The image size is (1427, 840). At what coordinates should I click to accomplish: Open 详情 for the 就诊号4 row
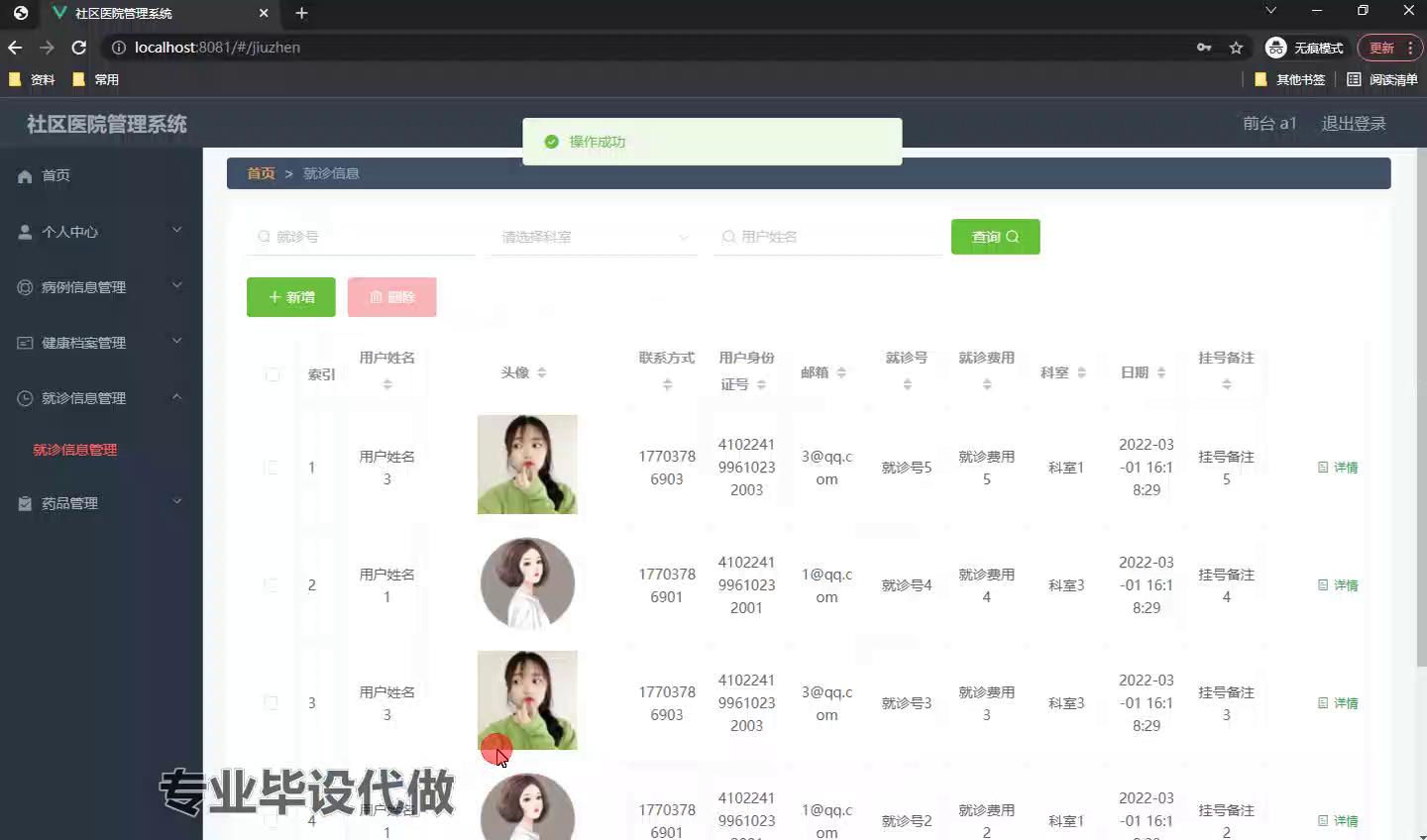tap(1344, 584)
